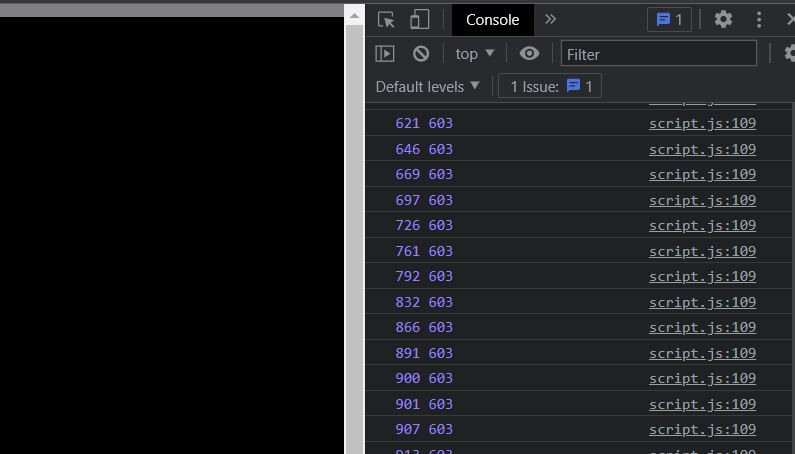Open the Console tab
Screen dimensions: 795x454
tap(492, 20)
